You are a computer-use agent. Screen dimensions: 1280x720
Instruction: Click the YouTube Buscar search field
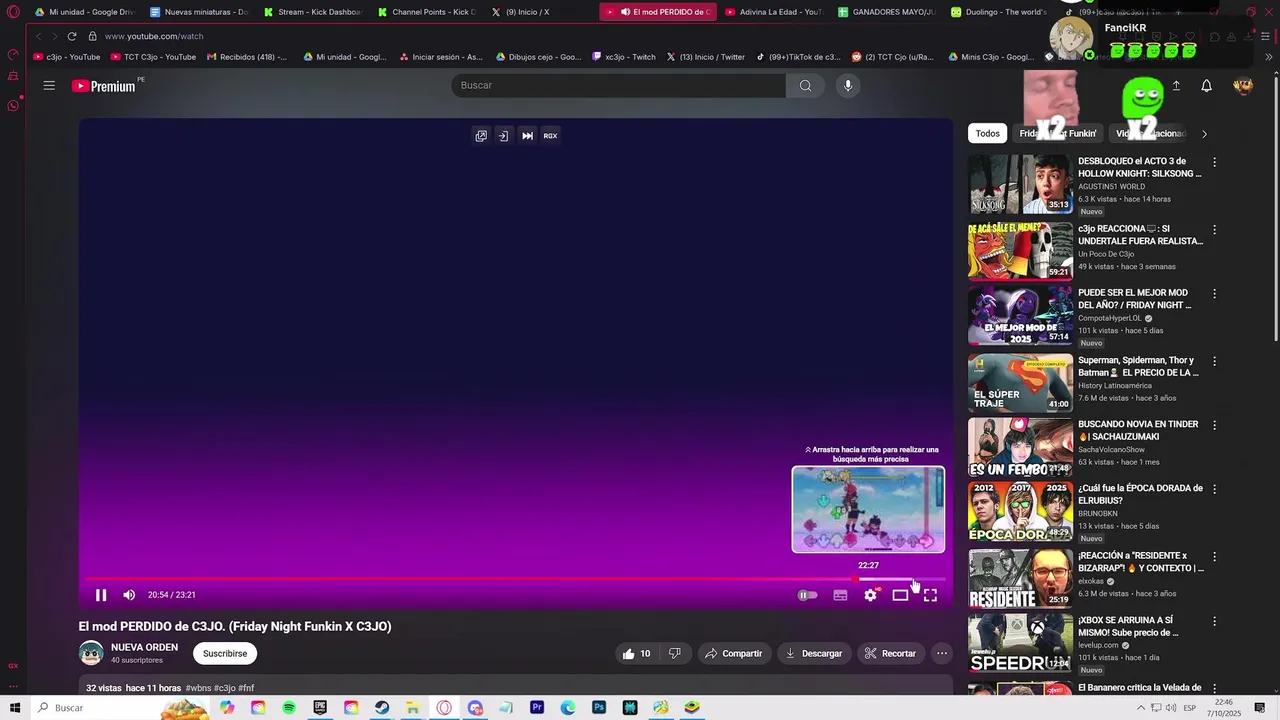pyautogui.click(x=618, y=86)
